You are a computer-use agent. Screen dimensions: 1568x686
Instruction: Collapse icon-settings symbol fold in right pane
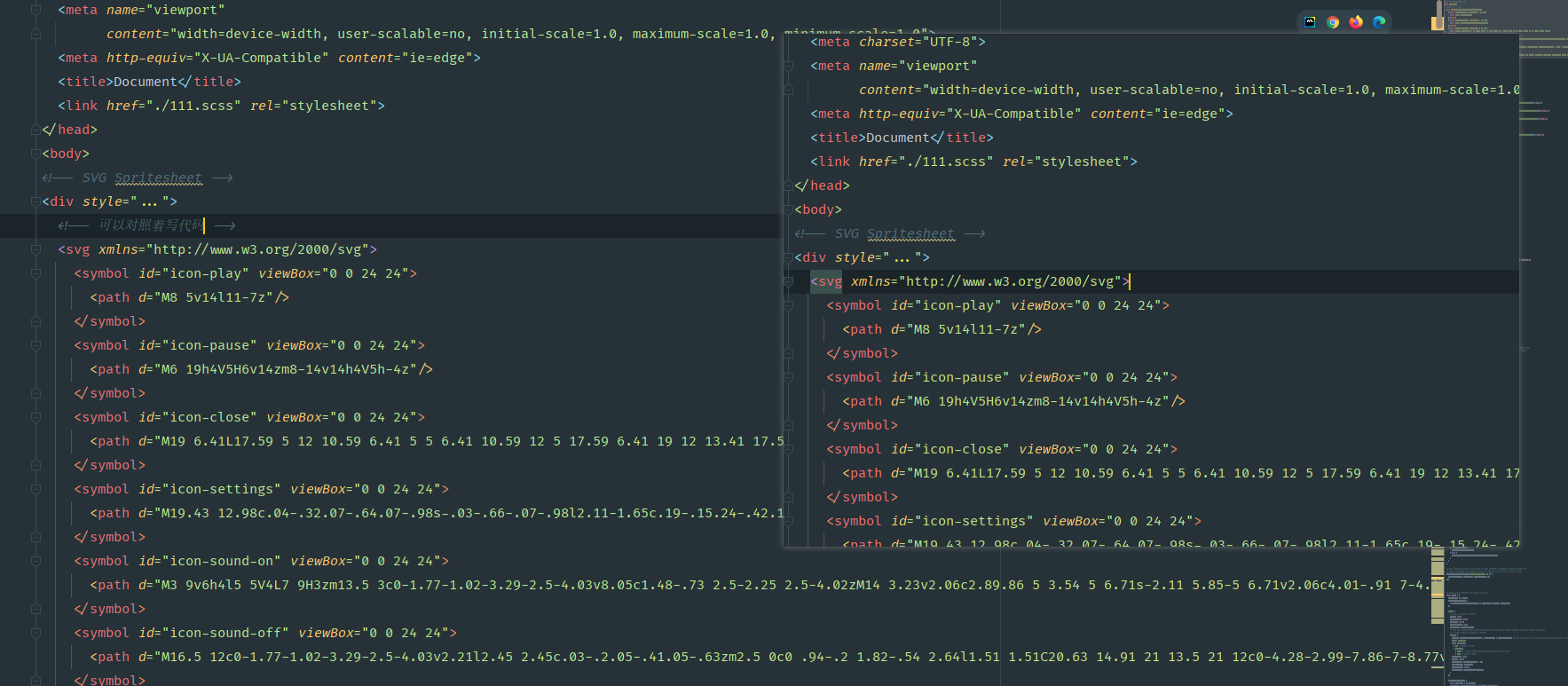pos(788,521)
